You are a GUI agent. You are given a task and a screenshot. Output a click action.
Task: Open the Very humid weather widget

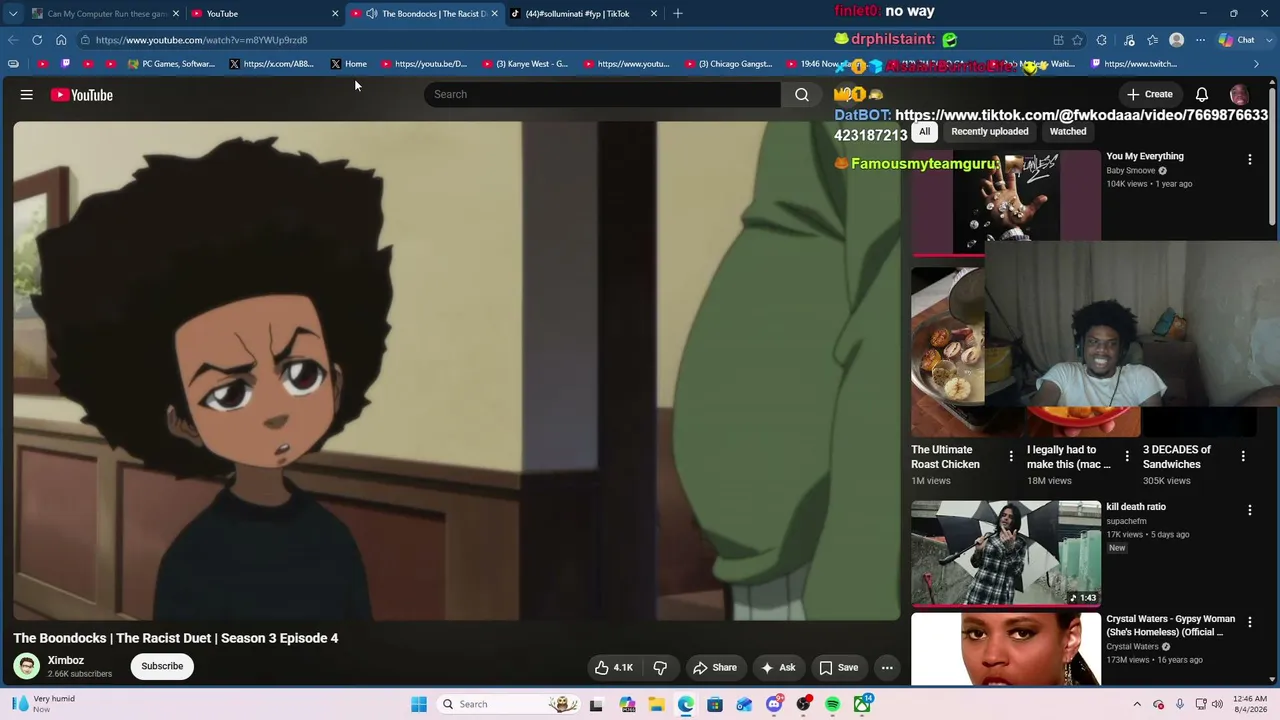42,704
